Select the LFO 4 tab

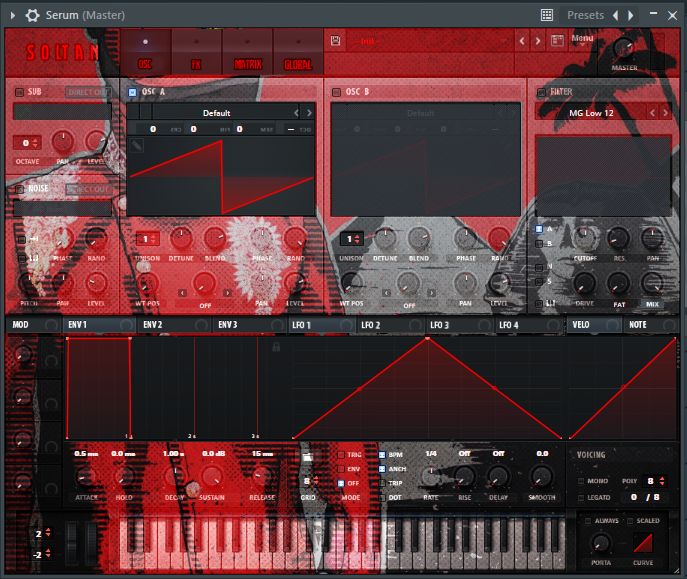coord(529,325)
